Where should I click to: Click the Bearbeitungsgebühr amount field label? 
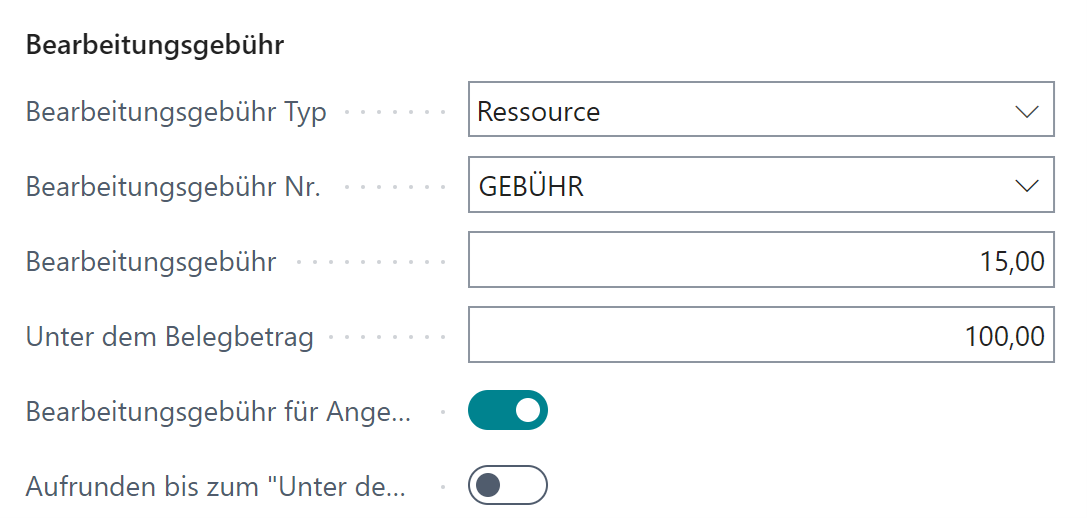click(151, 262)
